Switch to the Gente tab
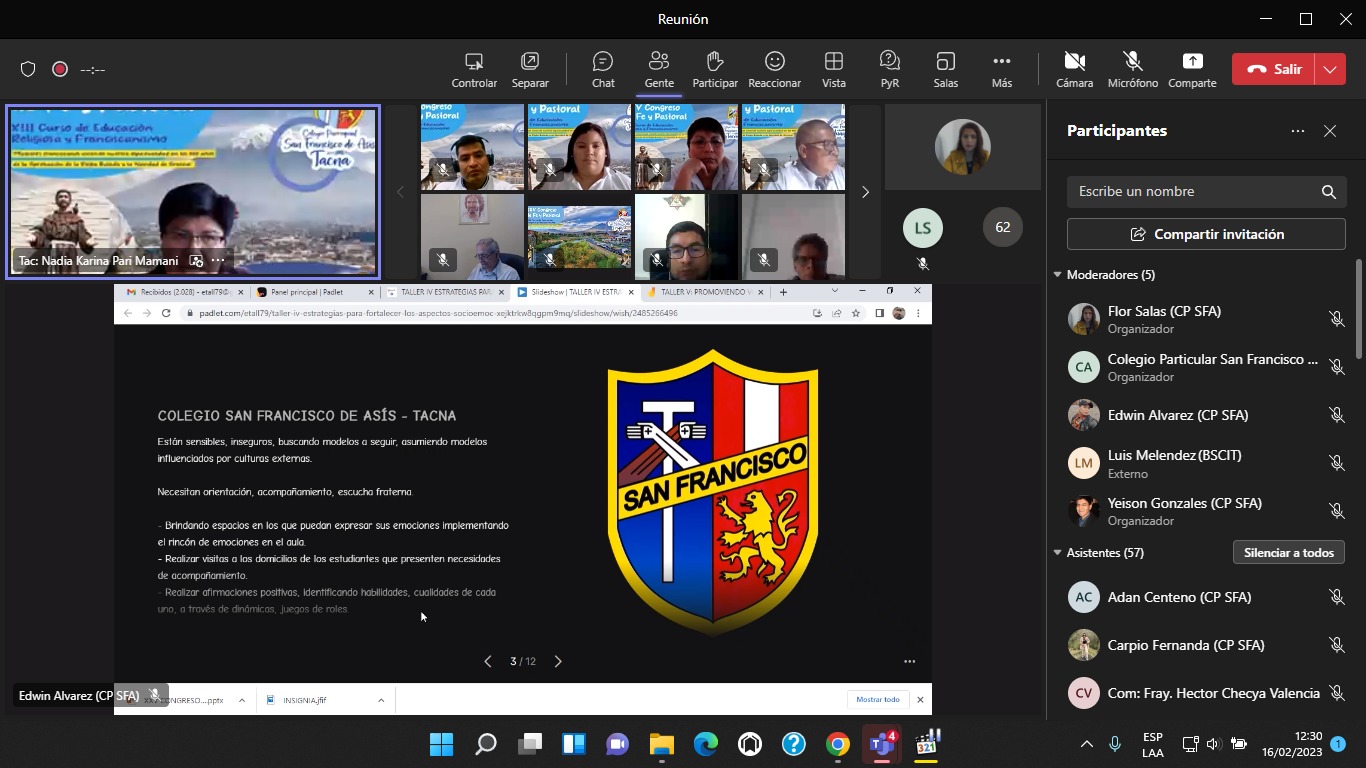1366x768 pixels. 658,69
